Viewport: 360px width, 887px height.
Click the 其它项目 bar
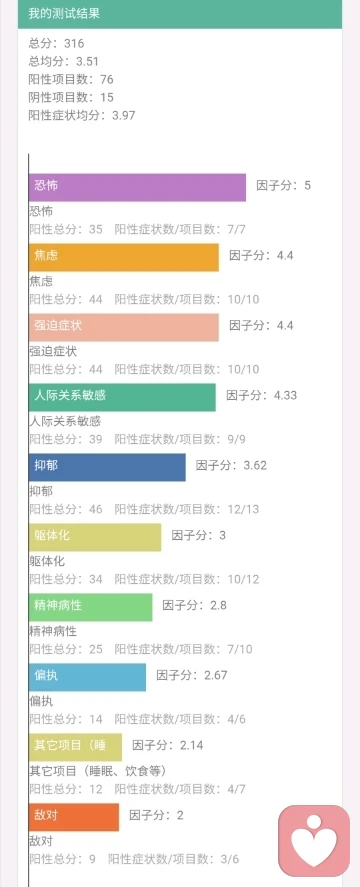[x=75, y=747]
